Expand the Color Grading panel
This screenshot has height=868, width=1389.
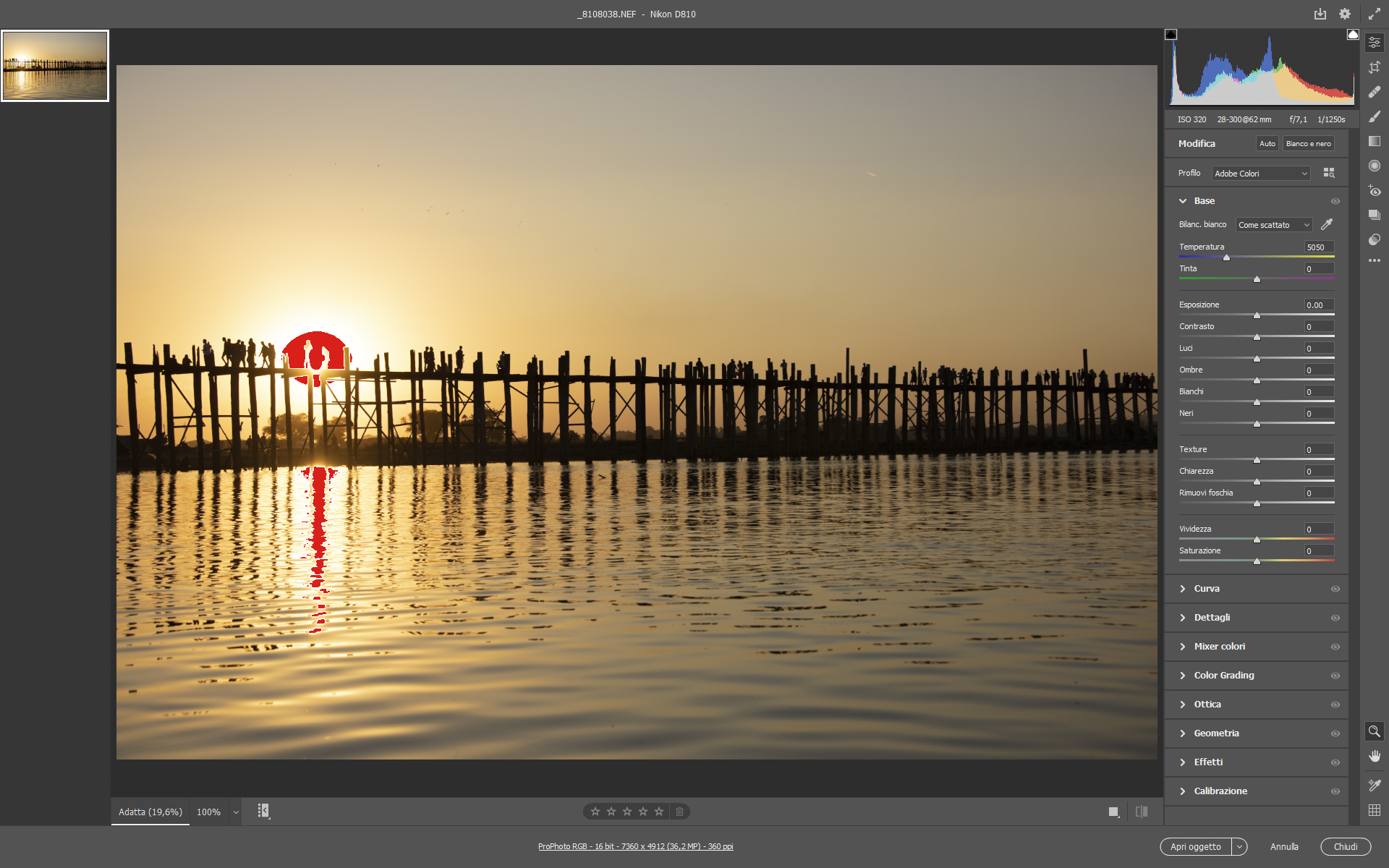tap(1224, 675)
